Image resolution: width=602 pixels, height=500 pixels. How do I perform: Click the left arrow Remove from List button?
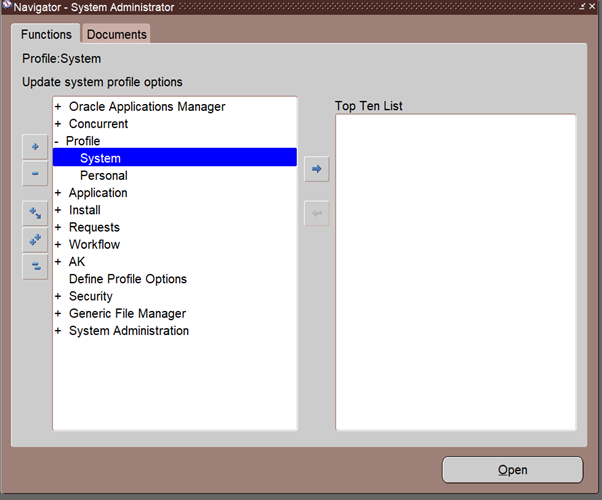316,213
